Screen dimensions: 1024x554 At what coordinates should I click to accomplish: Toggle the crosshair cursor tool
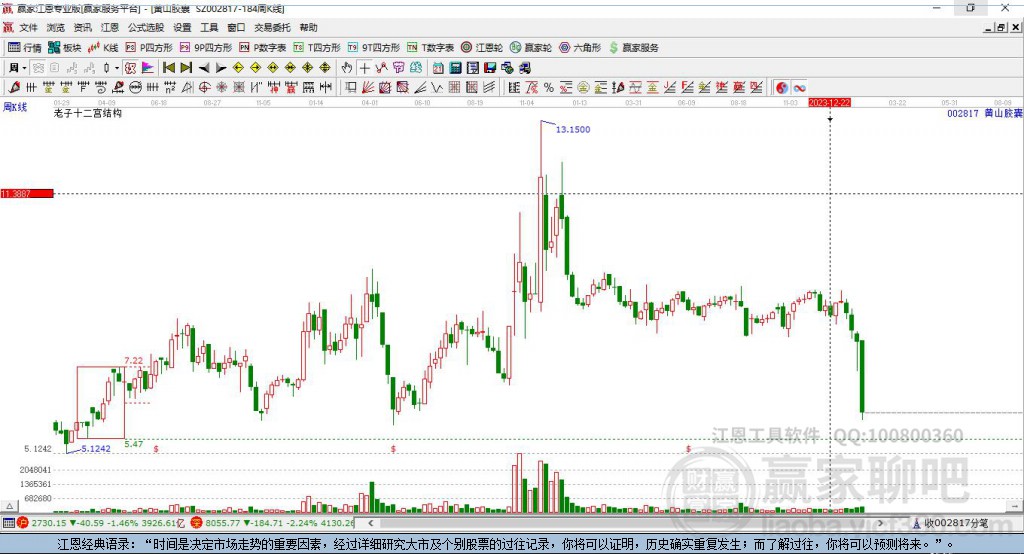(364, 68)
